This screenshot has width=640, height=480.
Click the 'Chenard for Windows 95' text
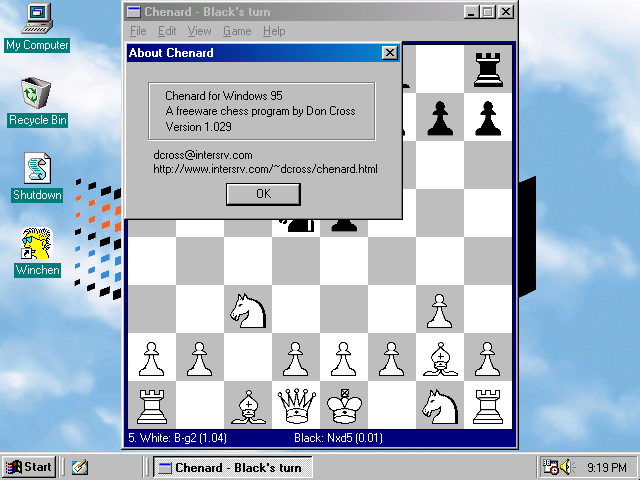click(224, 96)
